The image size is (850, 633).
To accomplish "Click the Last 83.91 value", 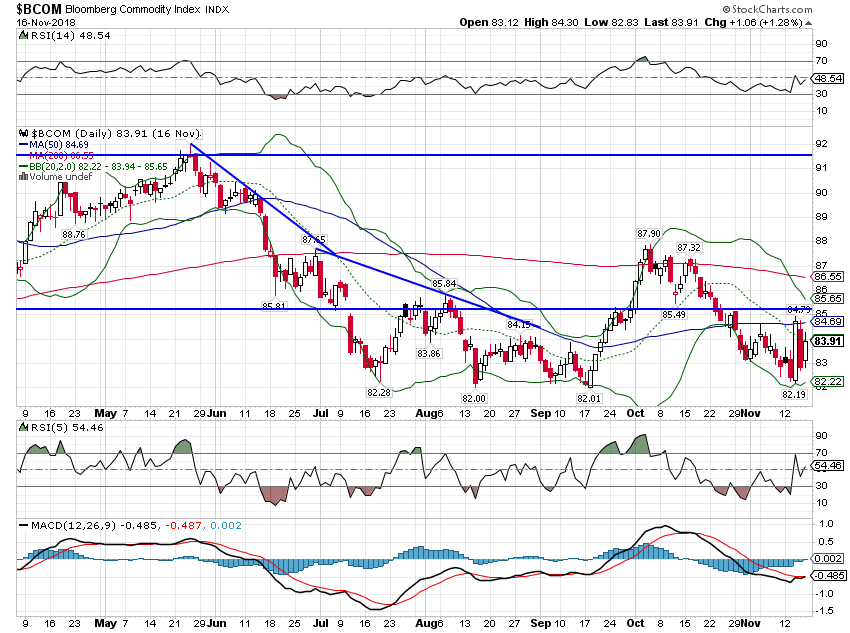I will pyautogui.click(x=671, y=23).
